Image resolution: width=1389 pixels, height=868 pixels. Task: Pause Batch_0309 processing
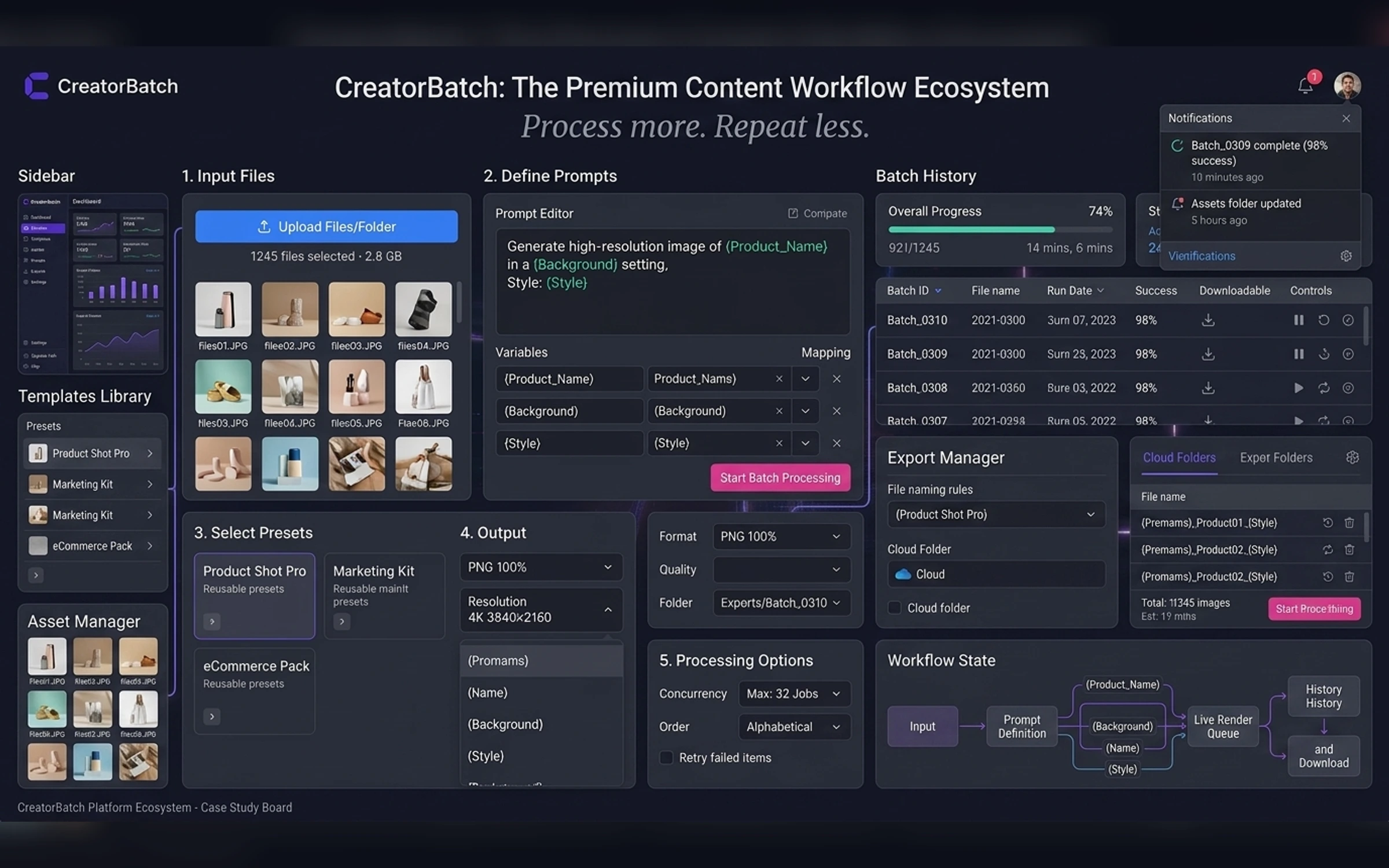[1299, 354]
